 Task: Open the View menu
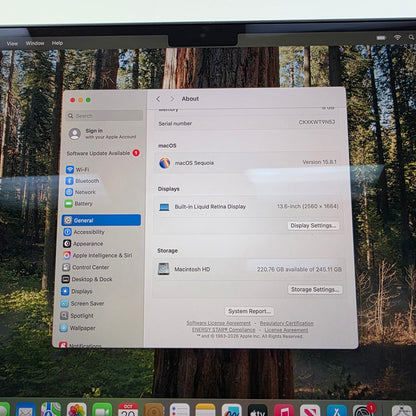click(x=12, y=43)
